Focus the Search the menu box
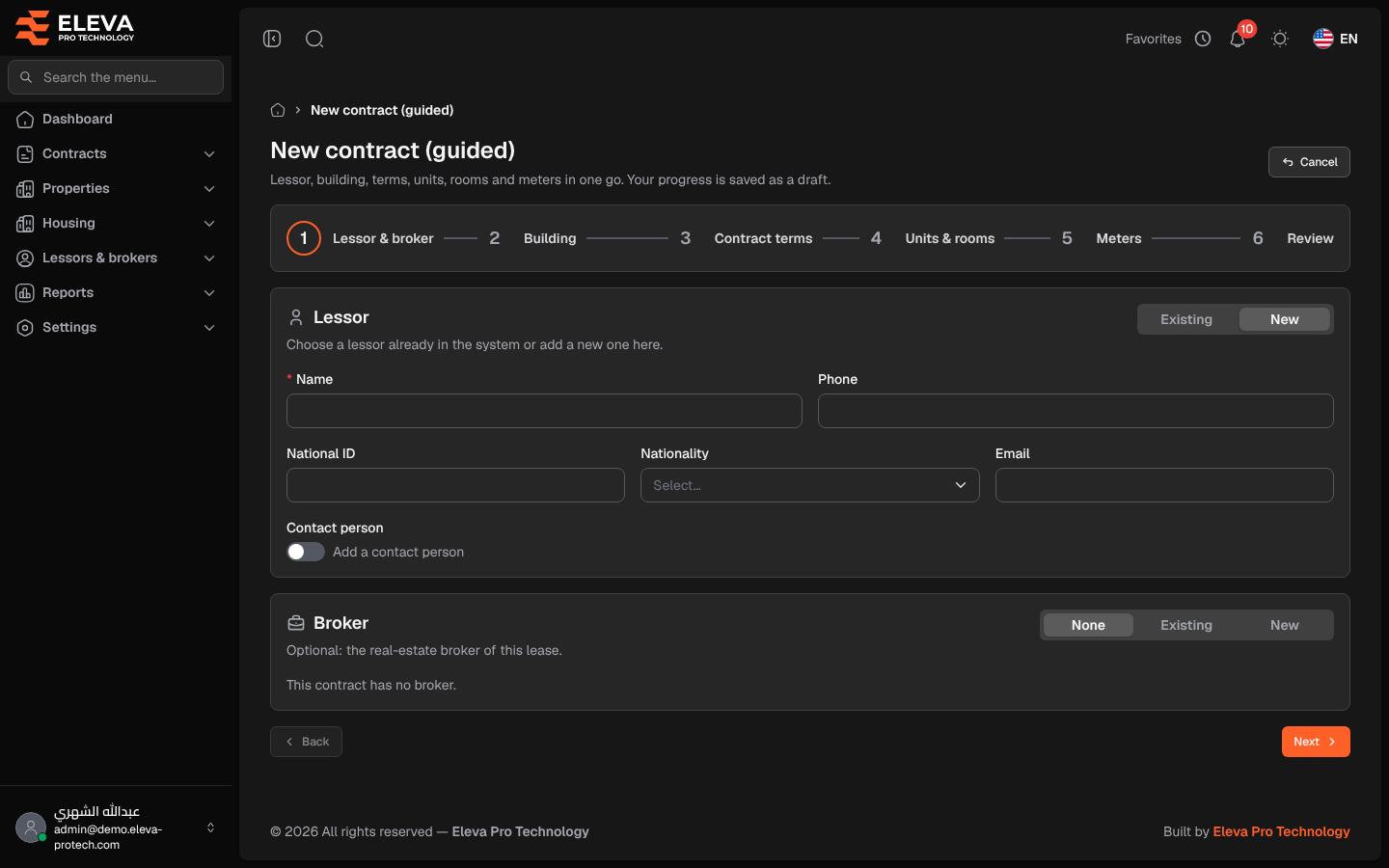 pyautogui.click(x=116, y=77)
